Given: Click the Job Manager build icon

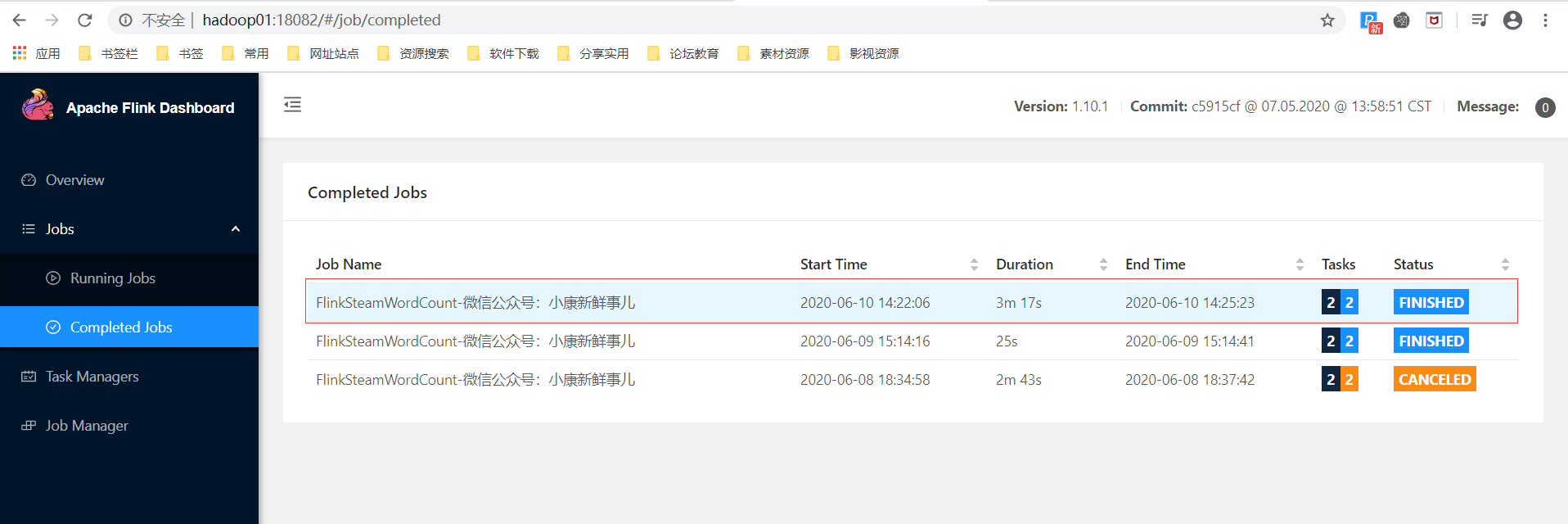Looking at the screenshot, I should [x=29, y=425].
